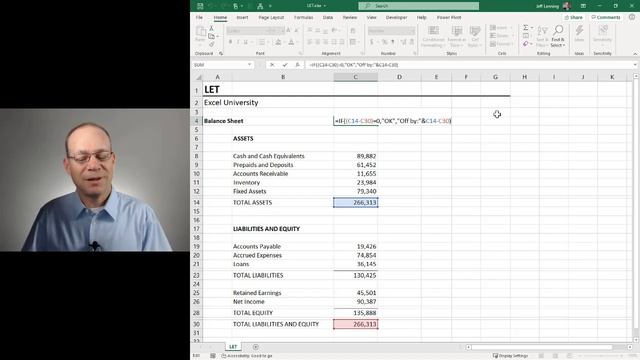The height and width of the screenshot is (360, 640).
Task: Open the Clipboard dialog launcher
Action: point(221,53)
